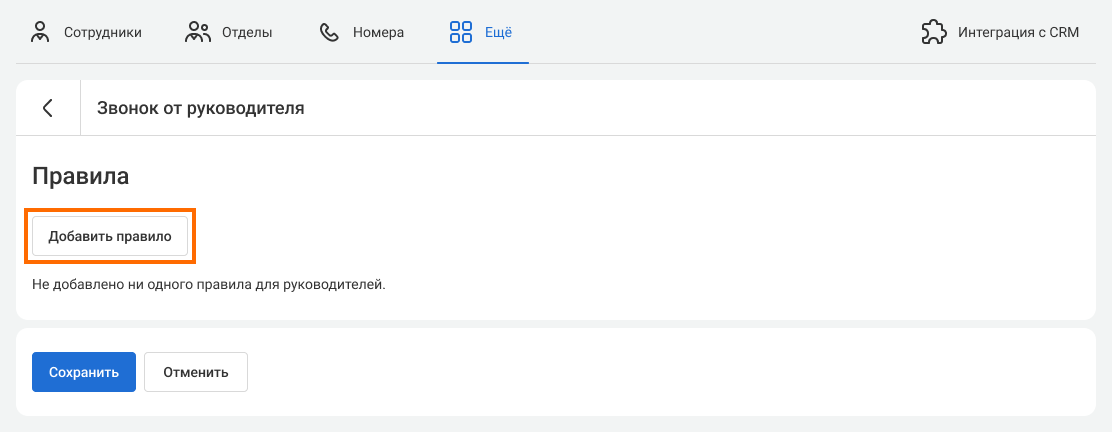
Task: Click the Правила section heading
Action: click(81, 177)
